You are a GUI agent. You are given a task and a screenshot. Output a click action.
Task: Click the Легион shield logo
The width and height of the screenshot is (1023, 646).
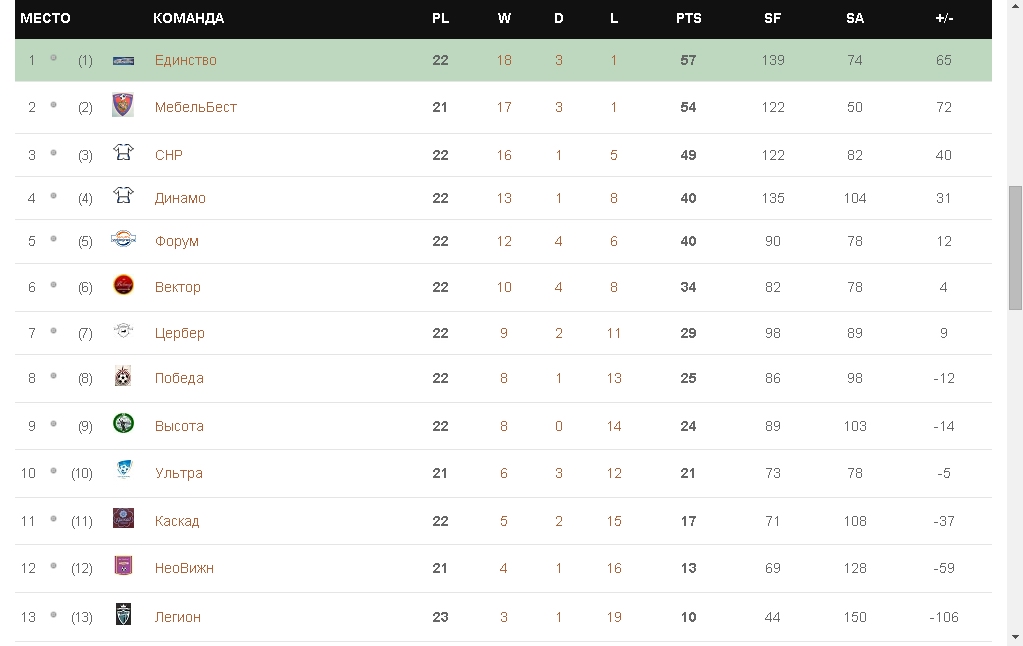123,615
